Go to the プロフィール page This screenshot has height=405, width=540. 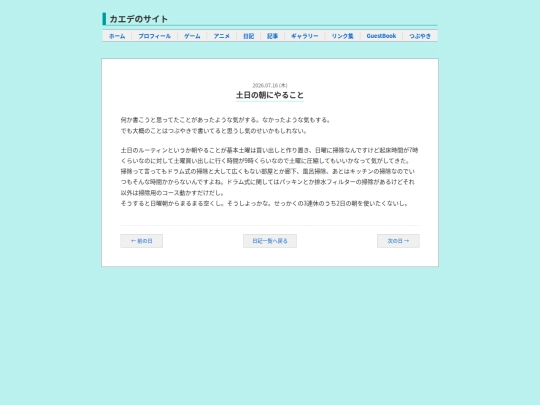pyautogui.click(x=155, y=36)
